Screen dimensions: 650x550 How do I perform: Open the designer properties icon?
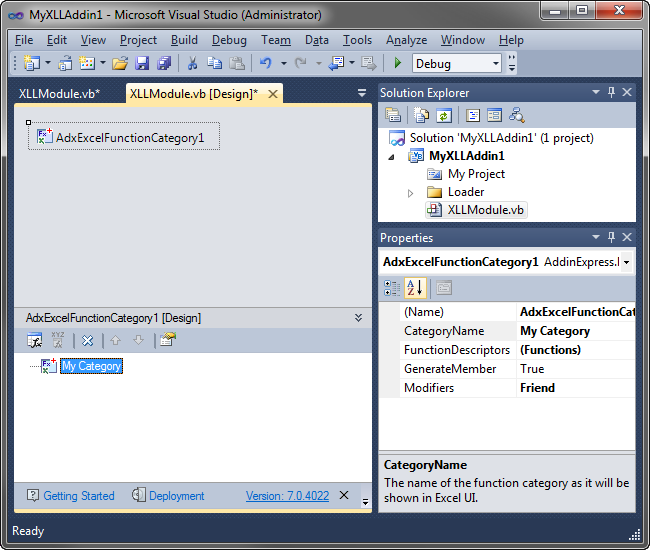pos(168,340)
